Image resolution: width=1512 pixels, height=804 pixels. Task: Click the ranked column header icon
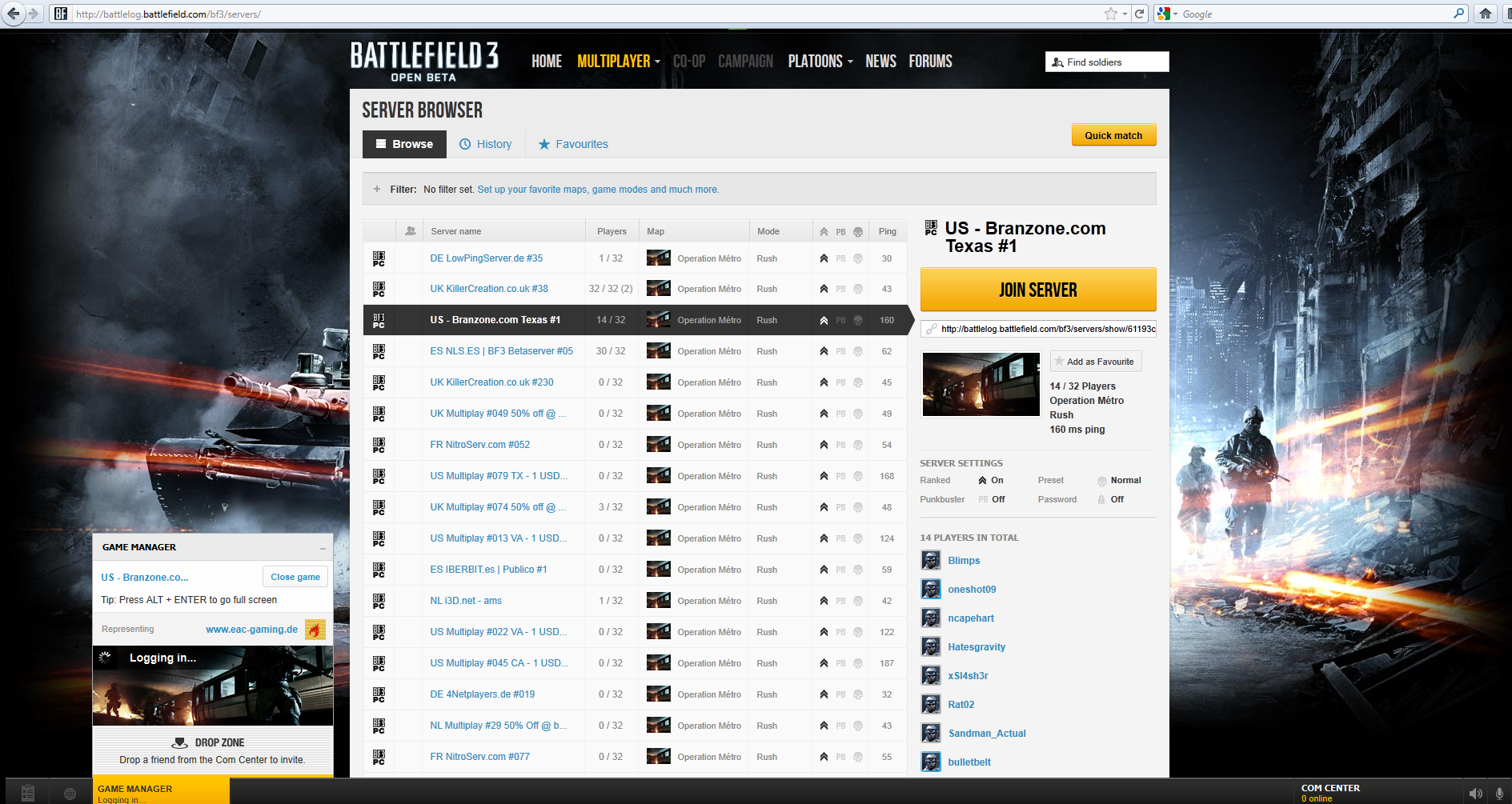click(824, 232)
